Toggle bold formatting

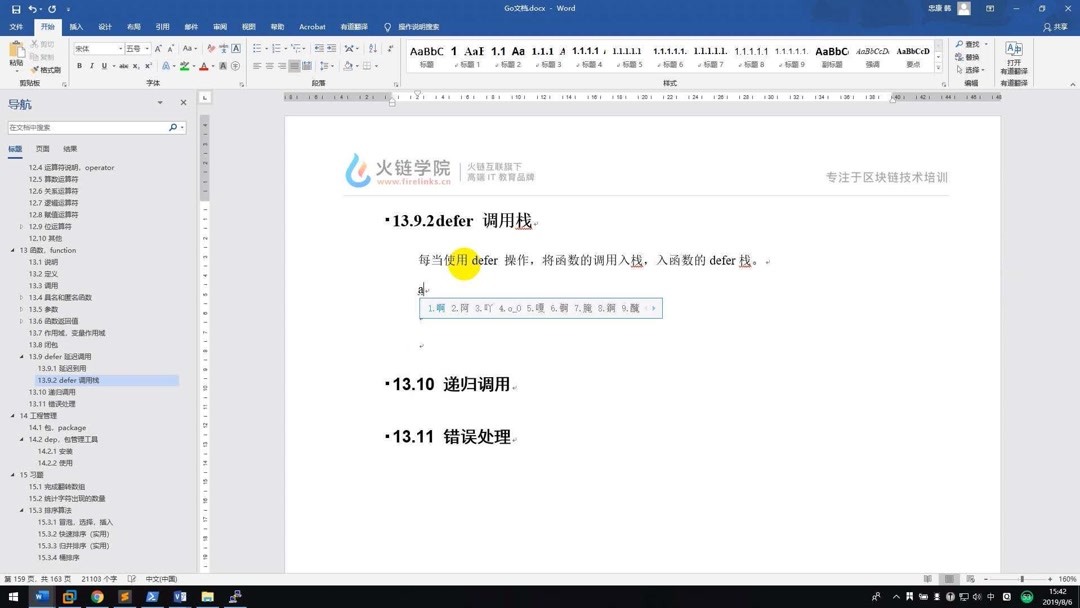[79, 67]
